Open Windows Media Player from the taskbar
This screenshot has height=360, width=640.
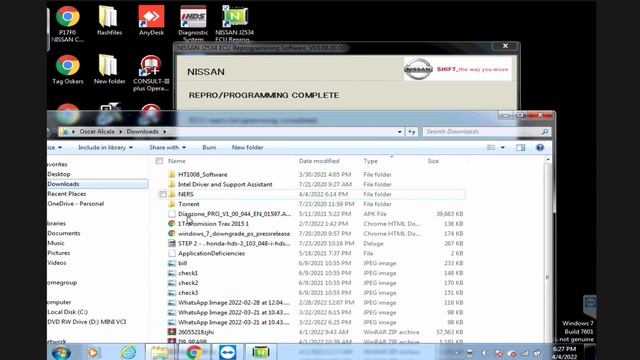[x=93, y=352]
